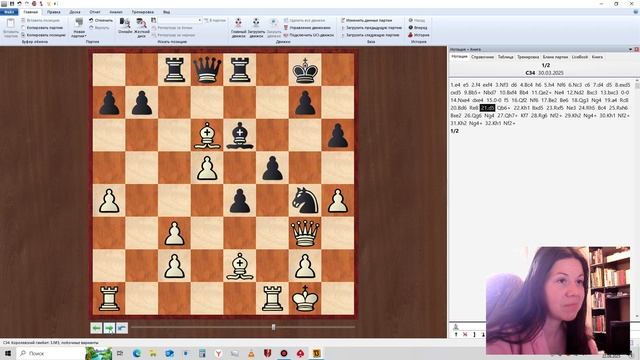Click Load previous game option
640x360 pixels.
(371, 27)
